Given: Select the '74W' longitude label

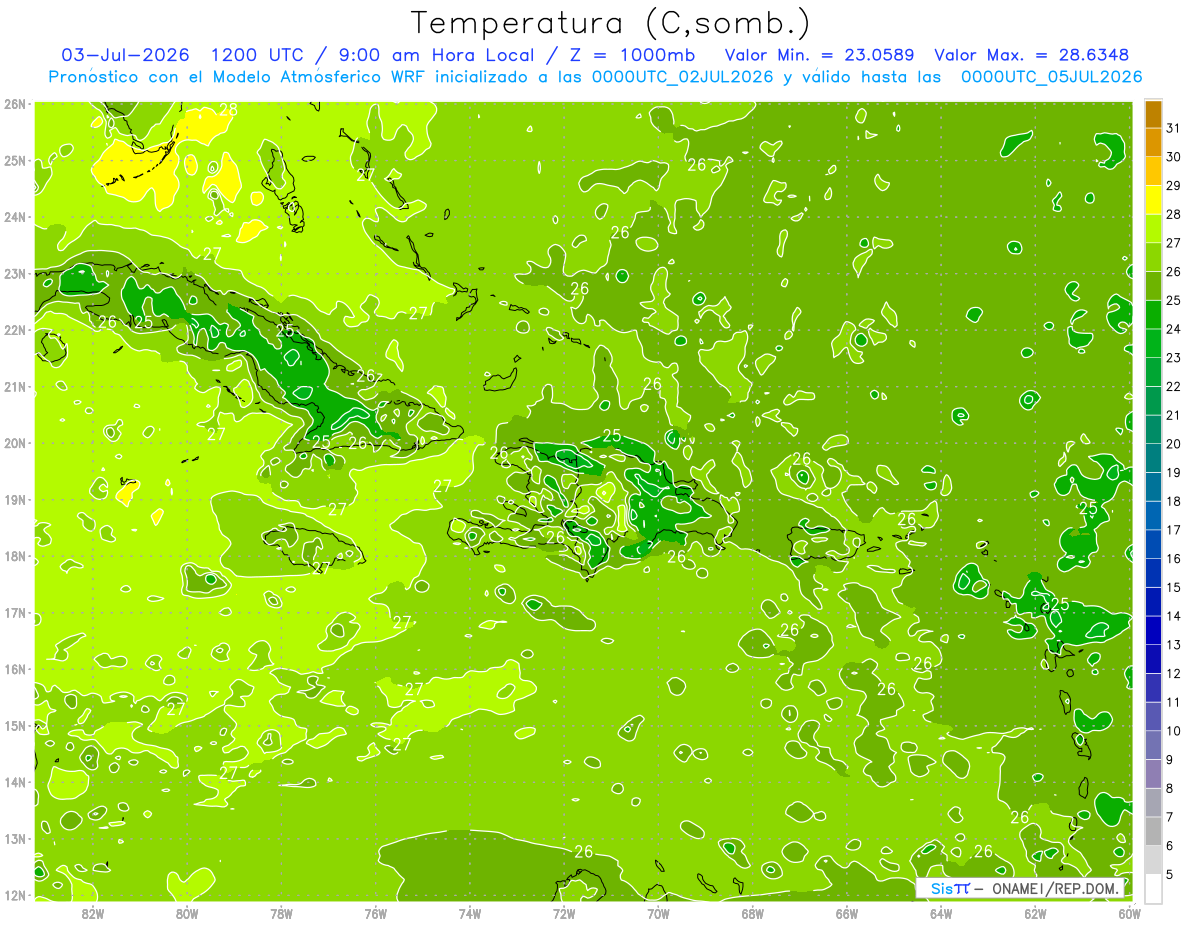Looking at the screenshot, I should [470, 914].
